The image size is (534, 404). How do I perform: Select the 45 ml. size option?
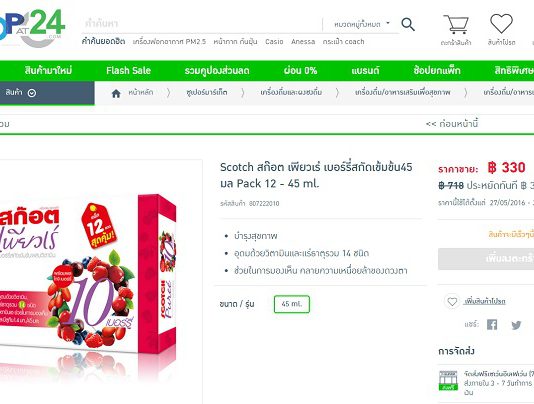pos(292,304)
